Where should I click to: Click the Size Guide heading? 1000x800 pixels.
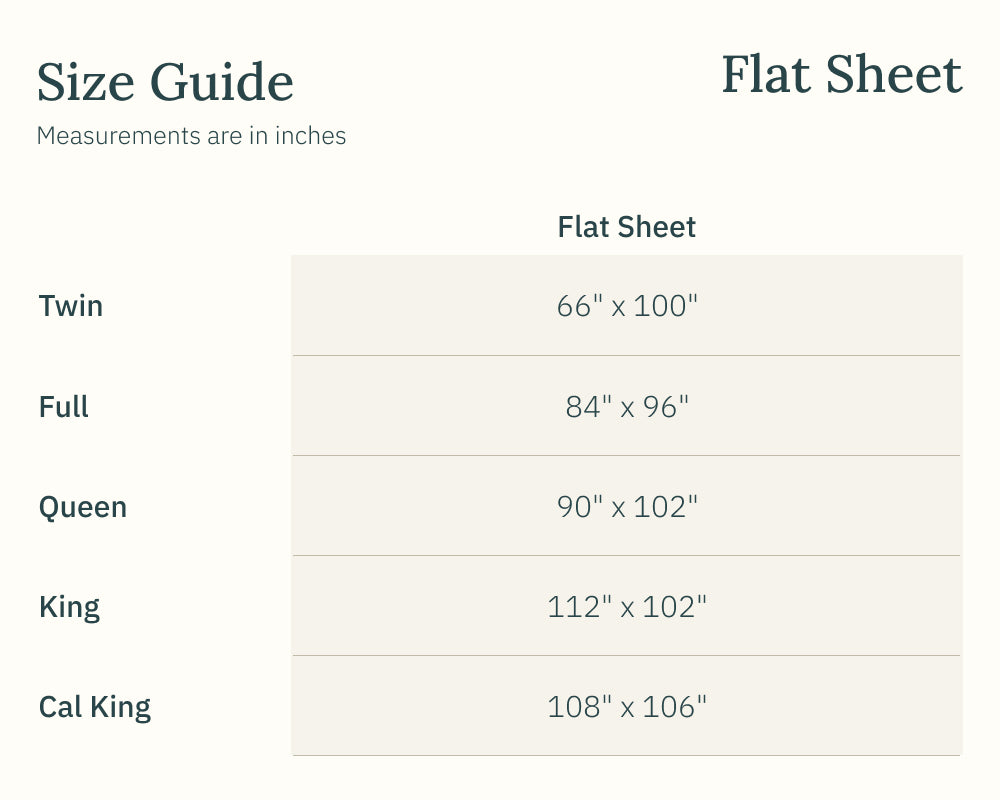pyautogui.click(x=165, y=82)
